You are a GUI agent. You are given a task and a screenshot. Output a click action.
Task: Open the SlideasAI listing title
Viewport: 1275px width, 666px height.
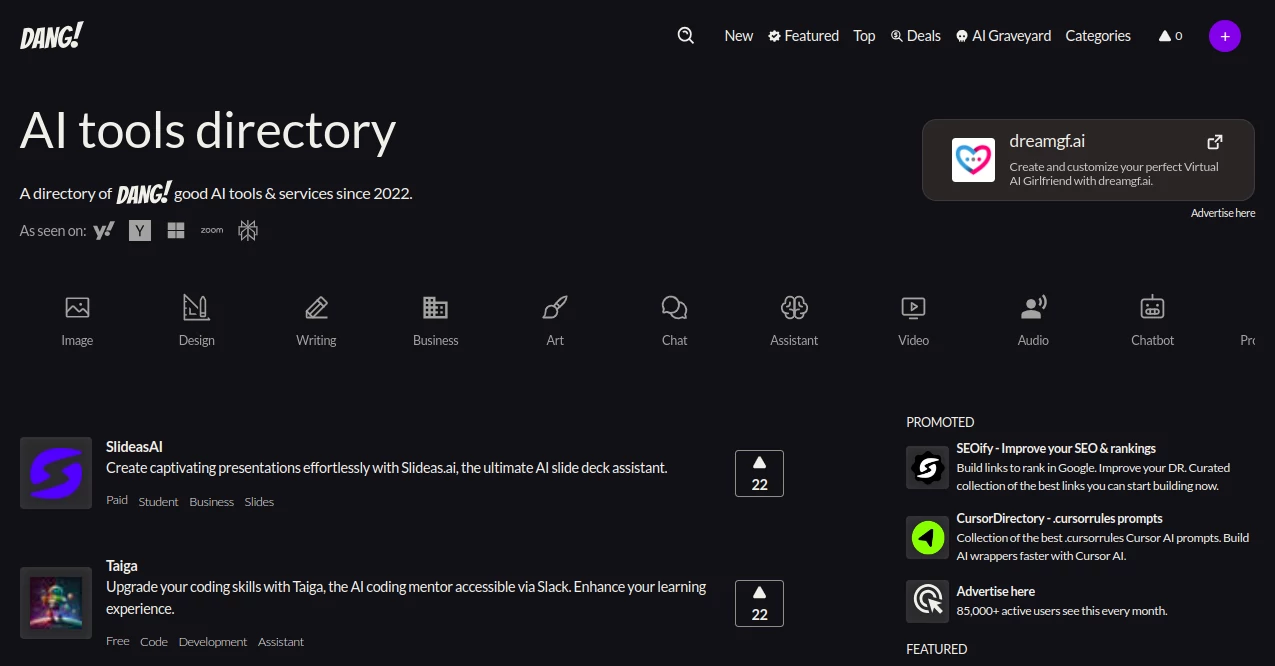point(134,447)
